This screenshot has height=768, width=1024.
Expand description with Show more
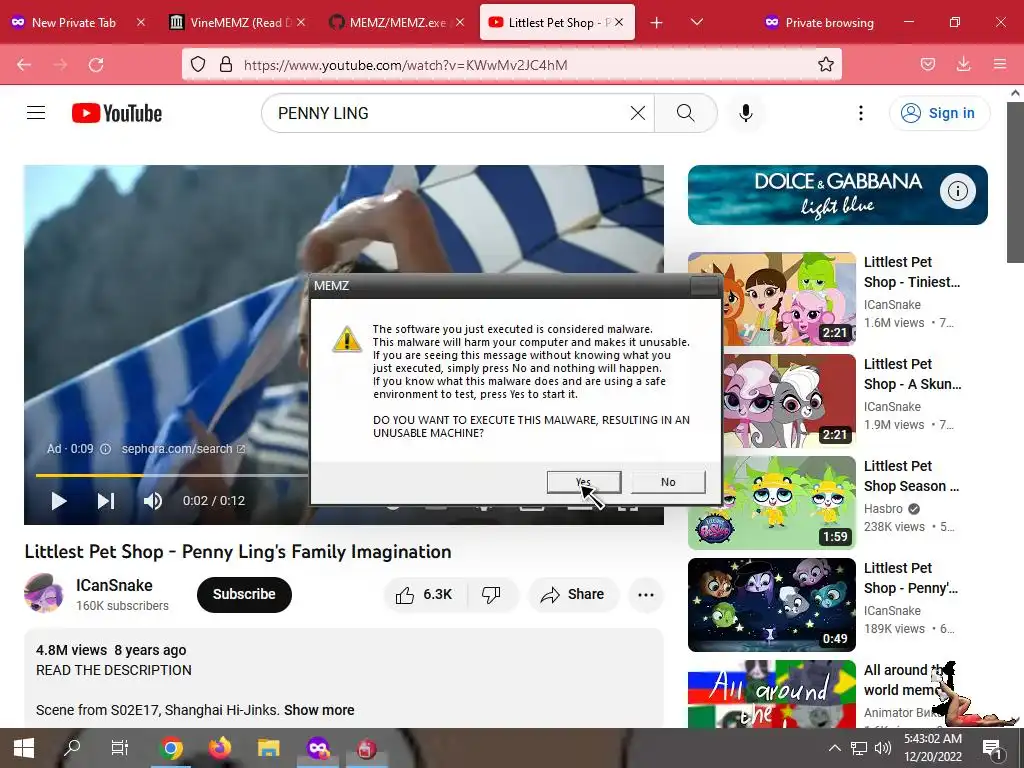coord(319,710)
